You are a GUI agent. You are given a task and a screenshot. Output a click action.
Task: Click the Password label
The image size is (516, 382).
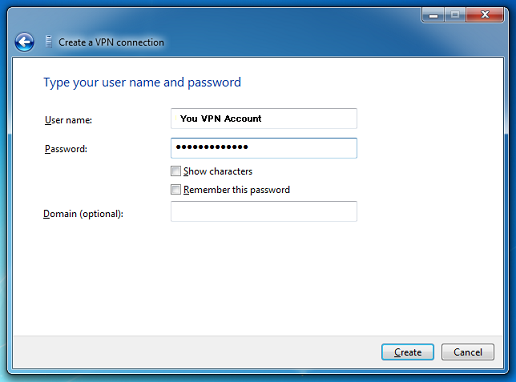click(66, 149)
